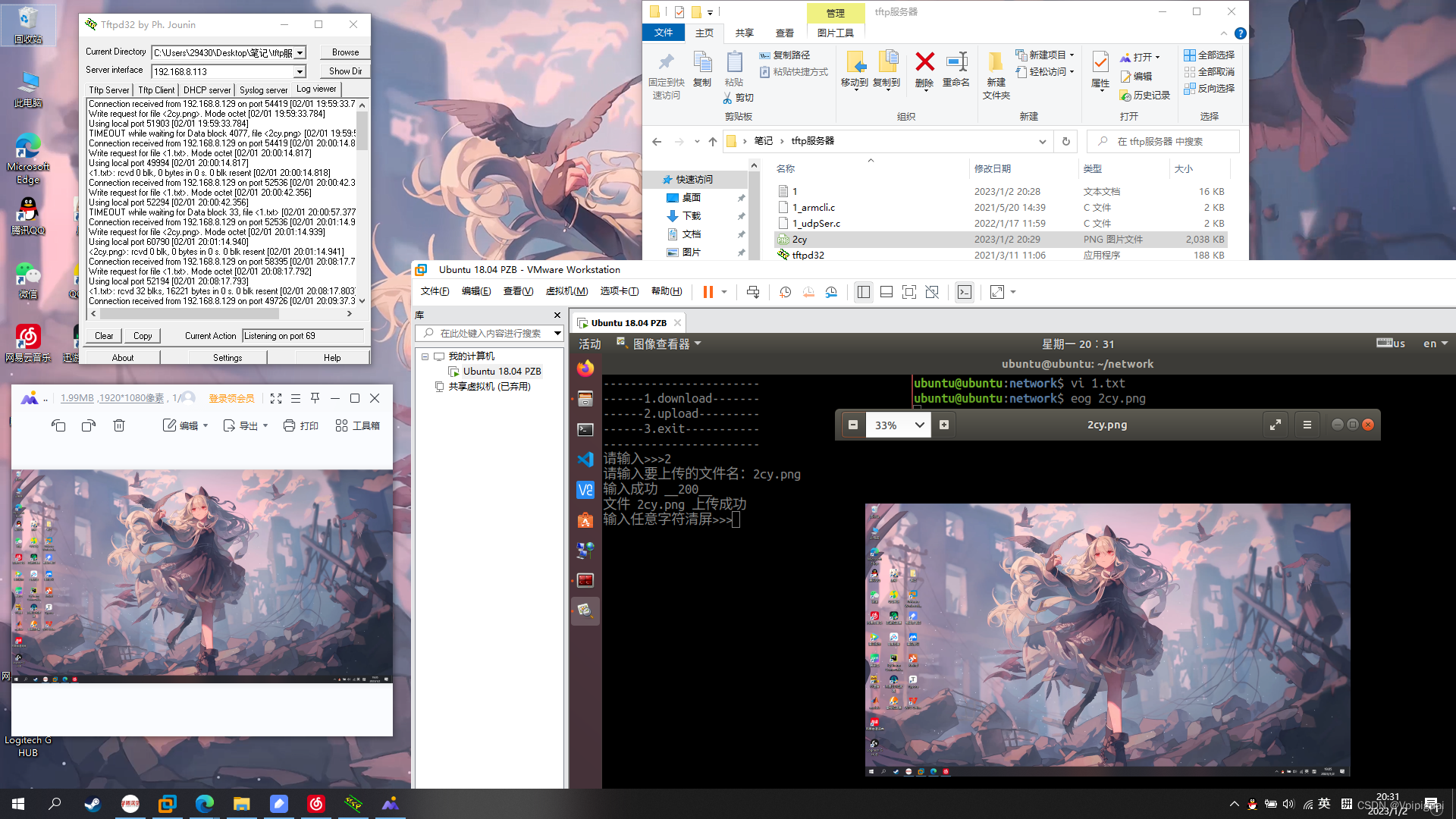Click the Clear button in Tftpd32
This screenshot has width=1456, height=819.
pos(104,336)
